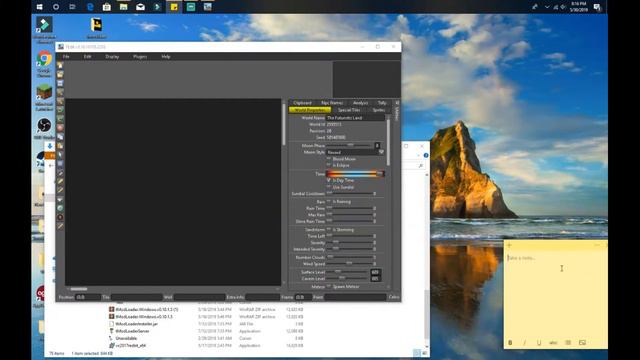Select the yellow Pencil tool
Viewport: 640px width, 360px height.
(x=60, y=182)
